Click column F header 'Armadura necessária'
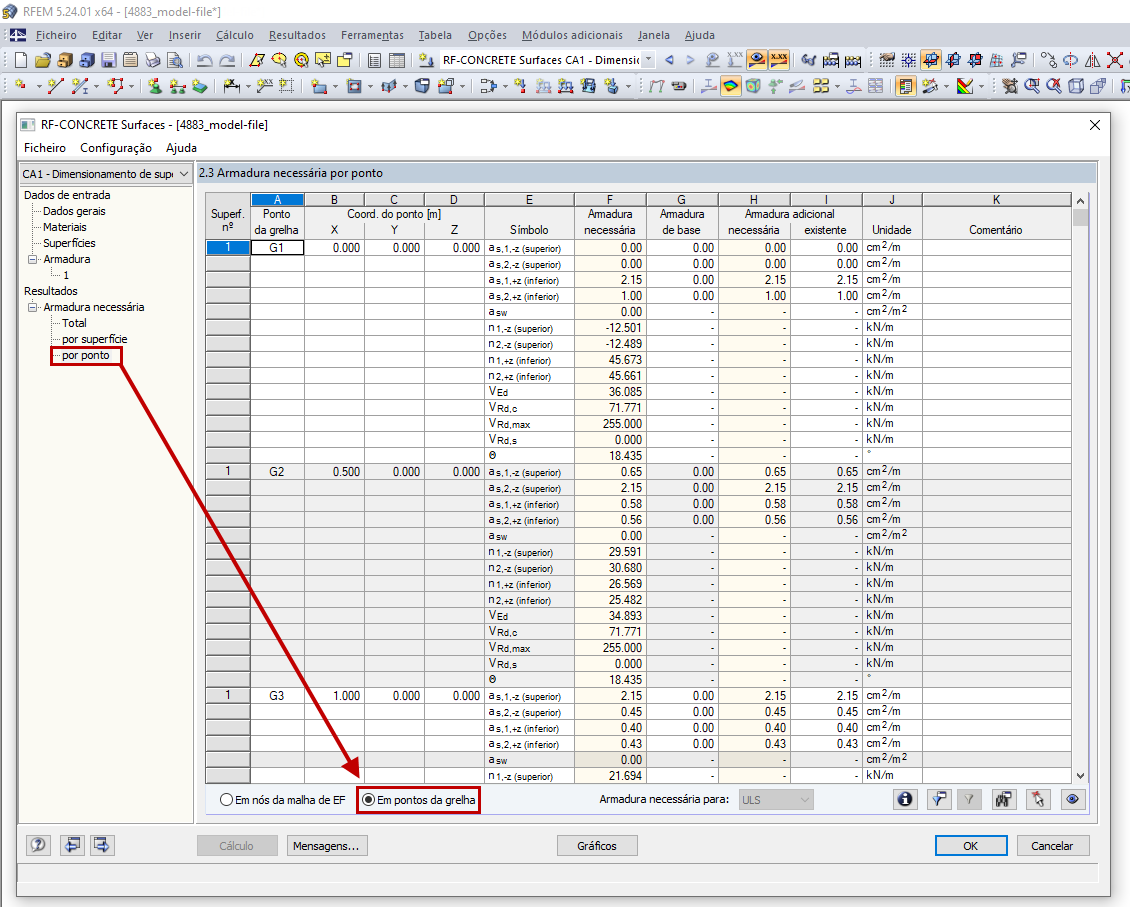The width and height of the screenshot is (1130, 907). (610, 222)
